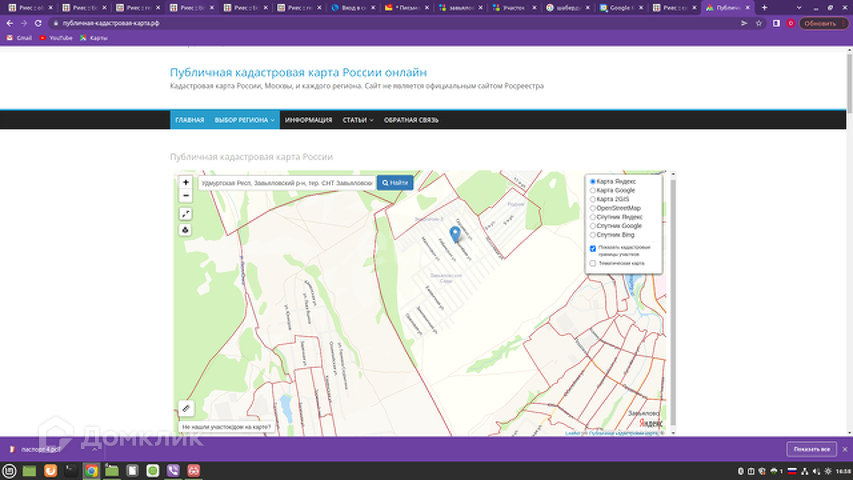
Task: Enable the Тематическая карта checkbox
Action: click(x=593, y=264)
